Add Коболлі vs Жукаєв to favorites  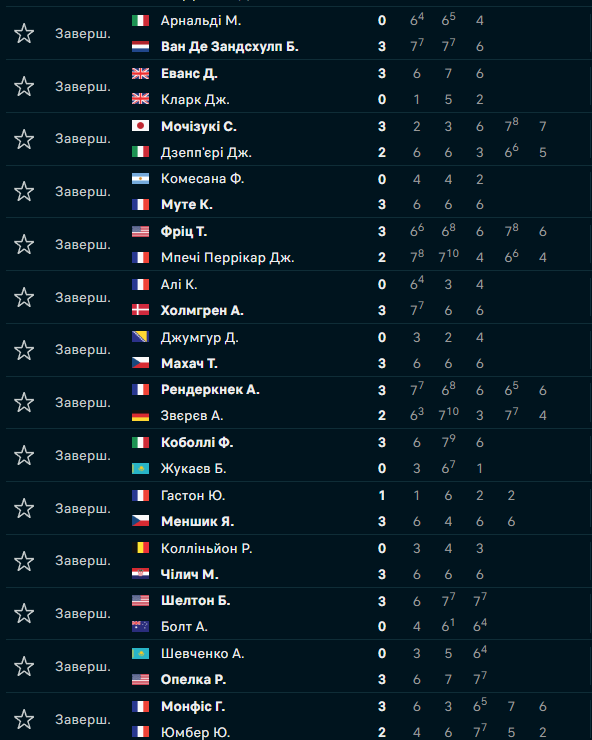24,455
